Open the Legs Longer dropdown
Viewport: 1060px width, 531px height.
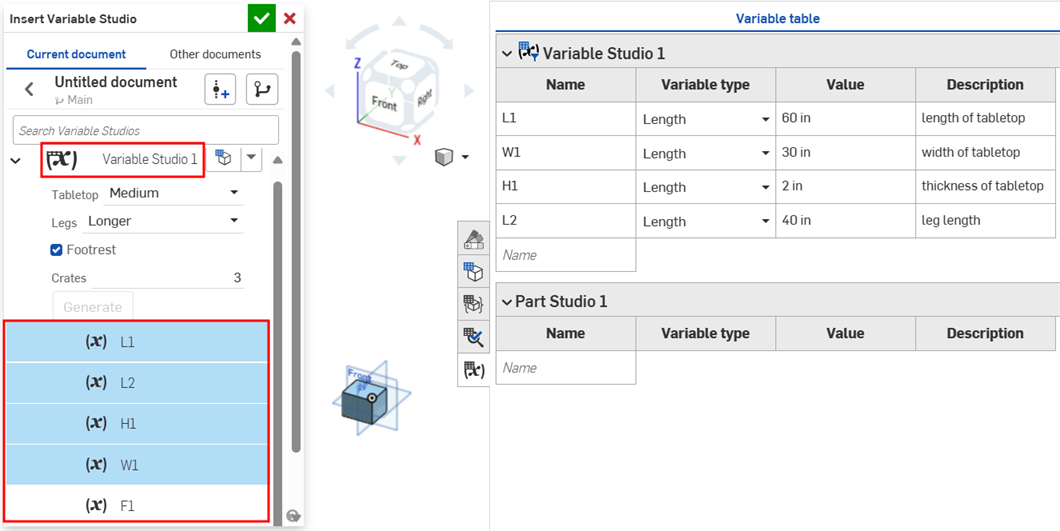[164, 221]
